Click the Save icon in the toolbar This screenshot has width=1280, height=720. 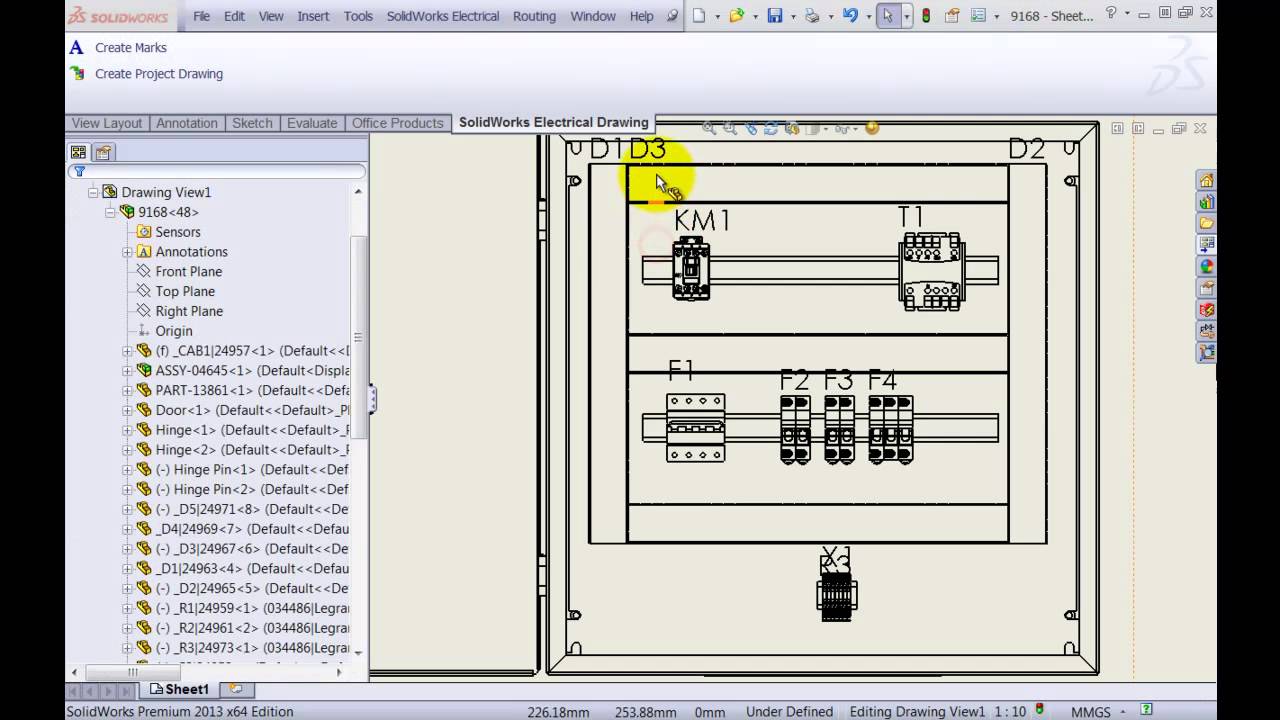pyautogui.click(x=774, y=16)
